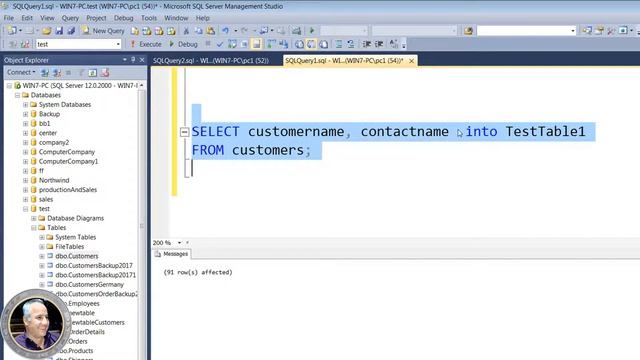This screenshot has width=640, height=360.
Task: Open the Query menu
Action: click(x=70, y=18)
